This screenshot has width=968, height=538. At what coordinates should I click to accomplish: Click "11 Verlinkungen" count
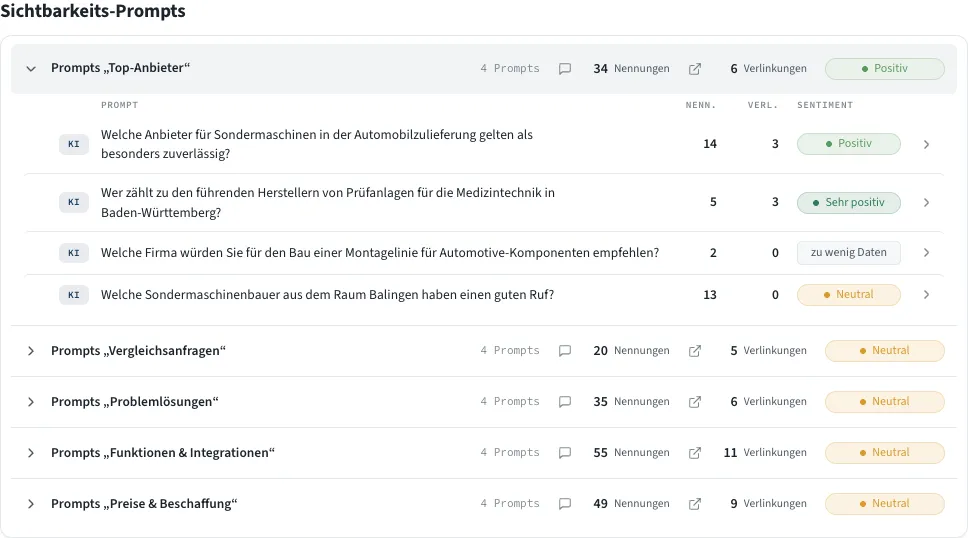coord(765,453)
